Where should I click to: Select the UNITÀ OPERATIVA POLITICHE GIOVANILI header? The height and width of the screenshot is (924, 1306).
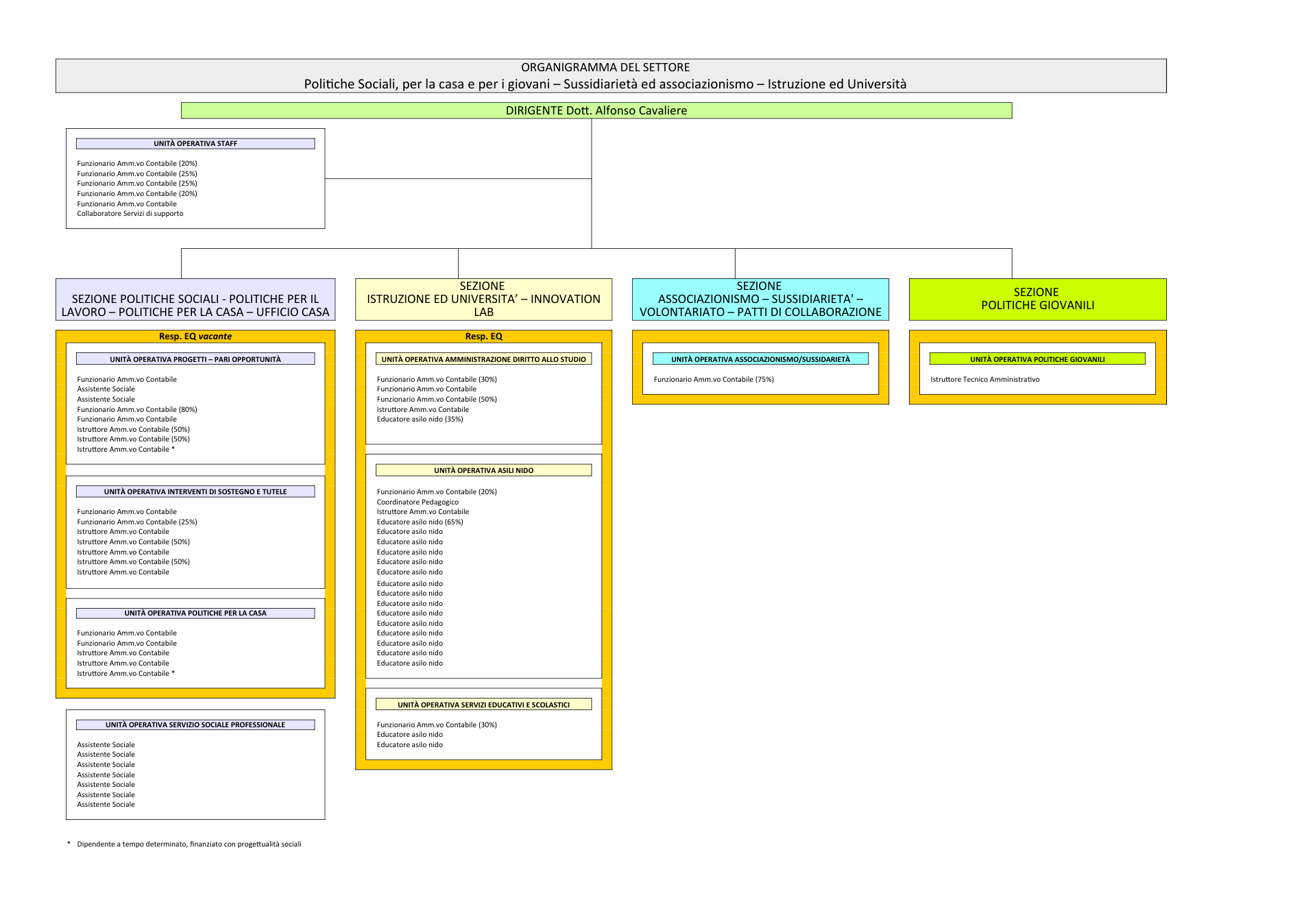pos(1037,359)
